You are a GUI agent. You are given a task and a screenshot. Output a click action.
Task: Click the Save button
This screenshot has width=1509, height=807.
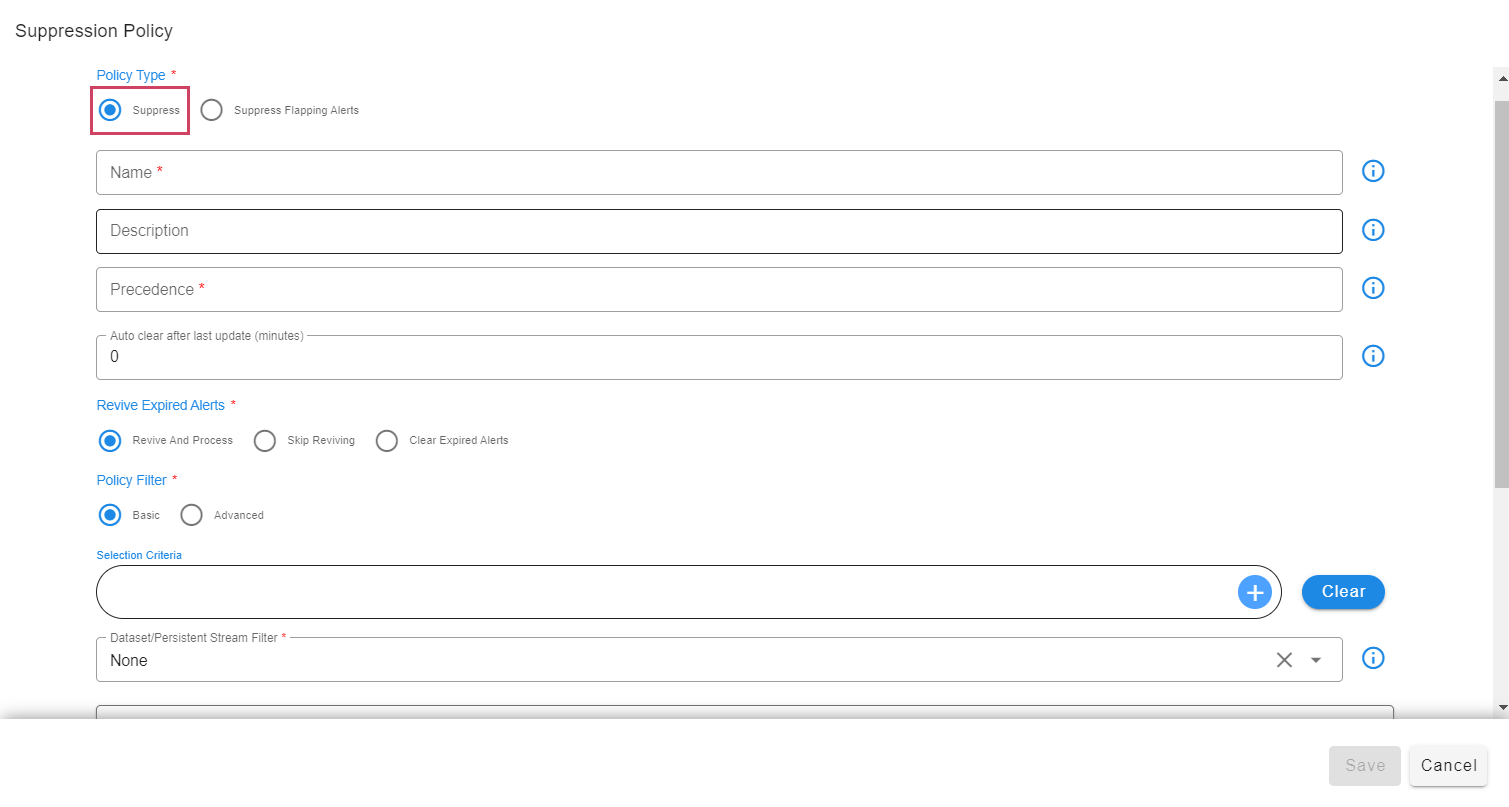[1364, 765]
